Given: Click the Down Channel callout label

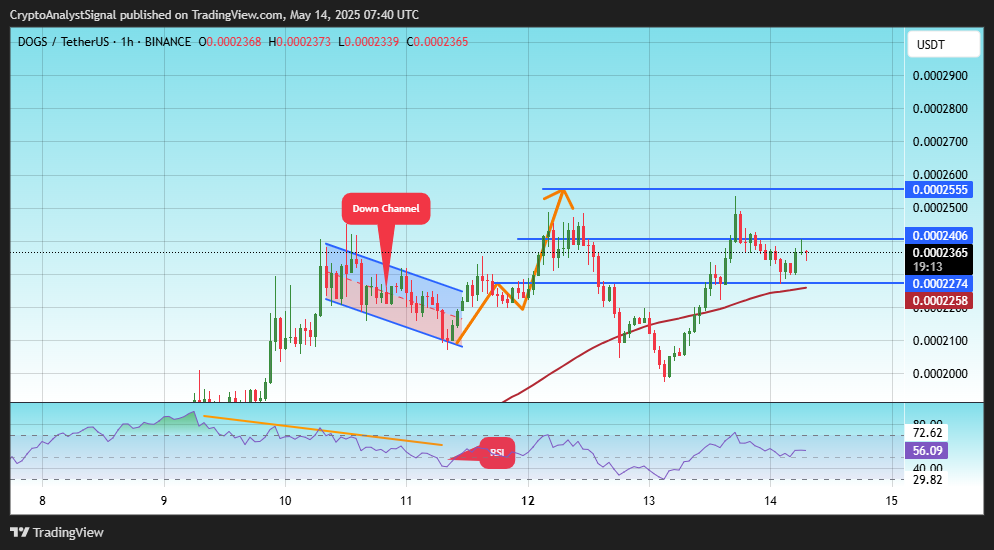Looking at the screenshot, I should pyautogui.click(x=386, y=208).
